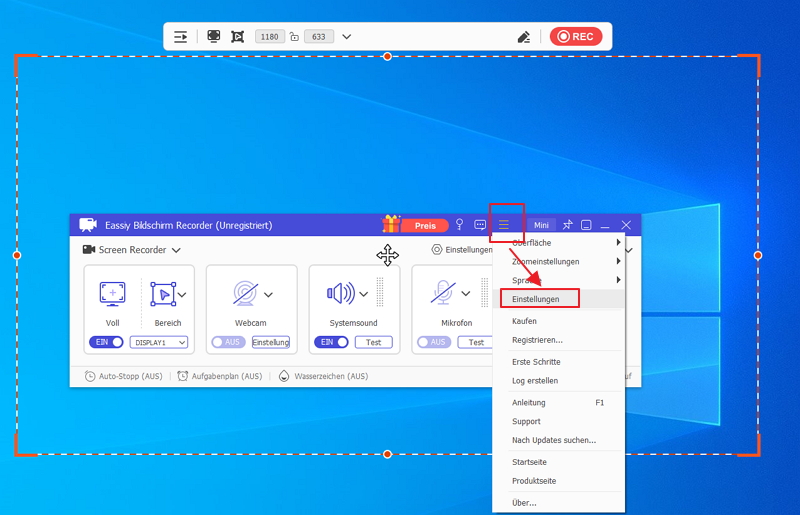This screenshot has width=800, height=515.
Task: Disable the Systemsound EIN toggle
Action: point(332,342)
